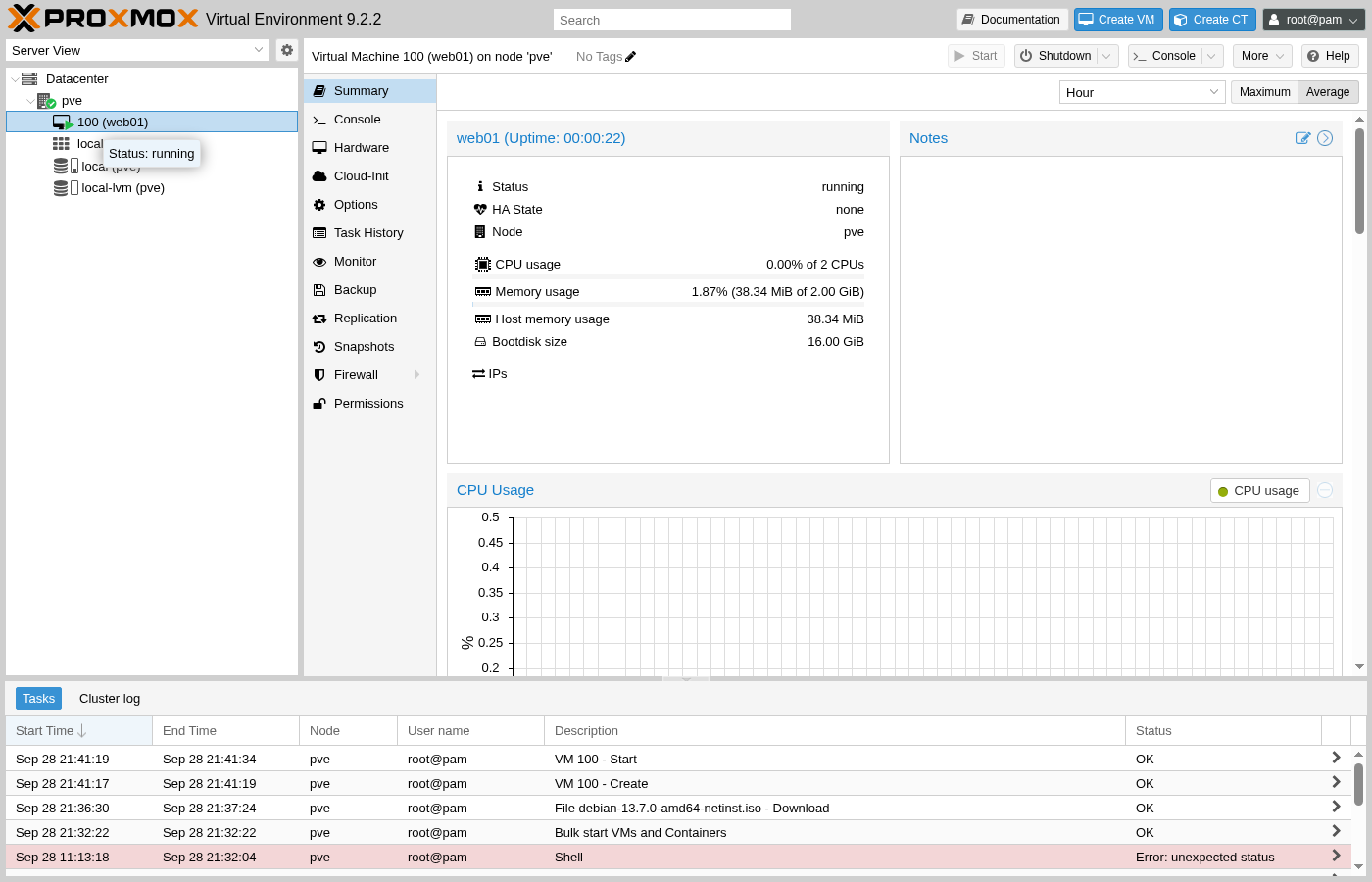This screenshot has height=882, width=1372.
Task: Click the 'web01 (Uptime: 00:00:22)' panel title
Action: pyautogui.click(x=541, y=138)
